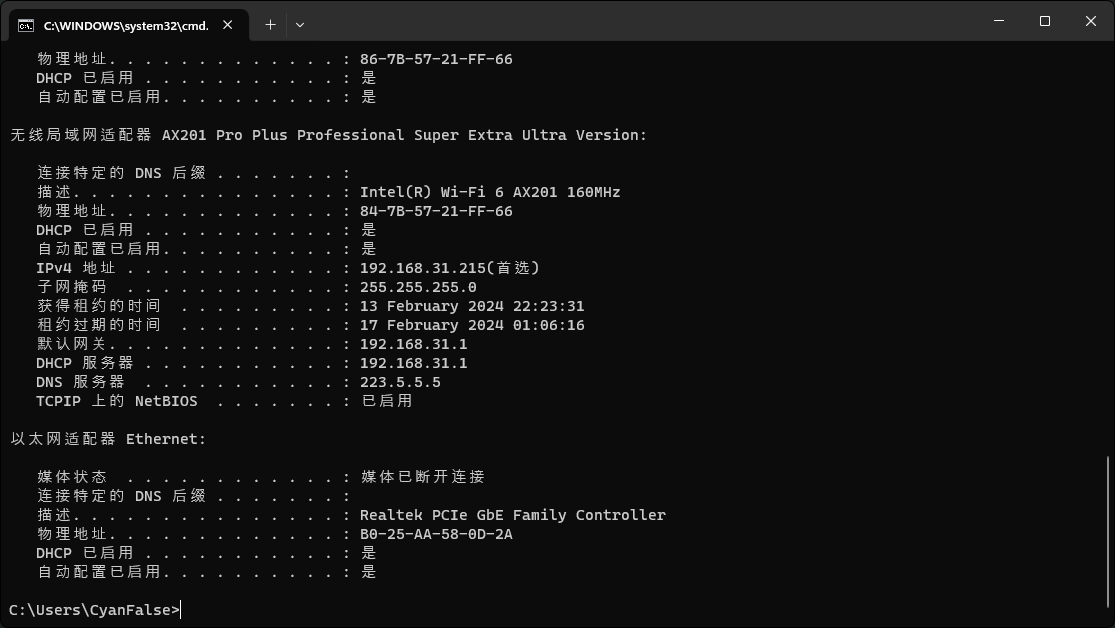Click the Ethernet adapter heading line
1115x628 pixels.
[x=108, y=439]
